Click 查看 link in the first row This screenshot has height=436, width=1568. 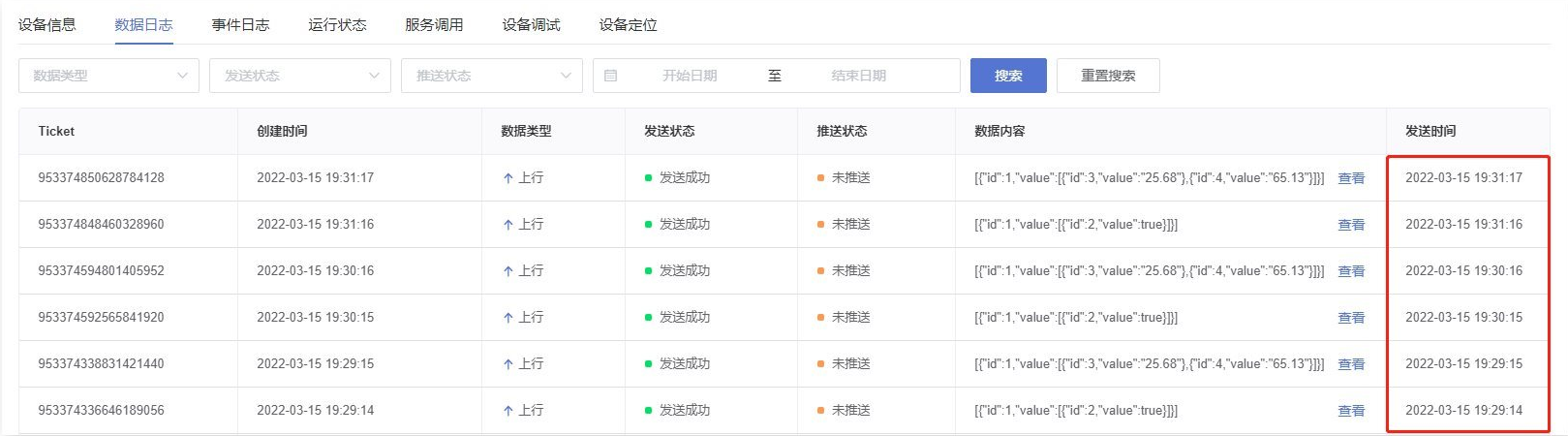[x=1351, y=178]
